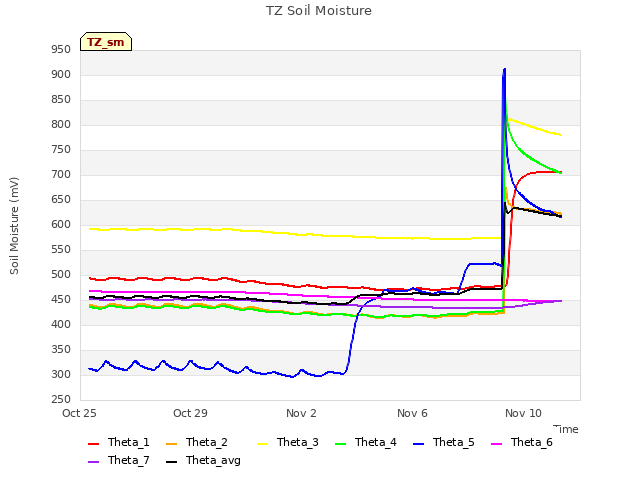Screen dimensions: 640x480
Task: Click the Nov 10 x-axis tick label
Action: [523, 413]
